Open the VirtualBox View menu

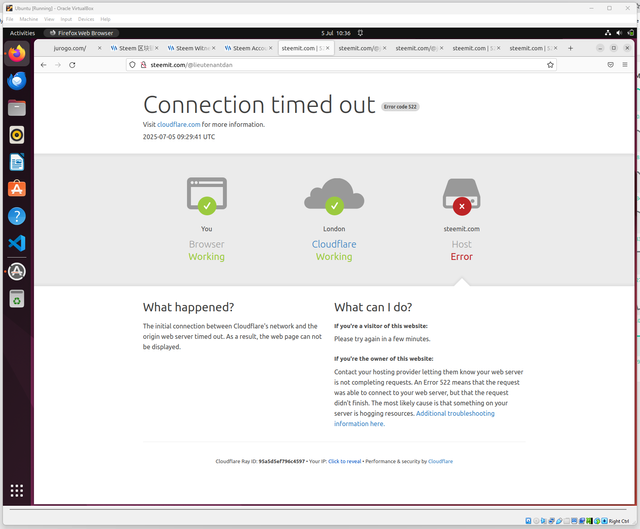[x=49, y=19]
